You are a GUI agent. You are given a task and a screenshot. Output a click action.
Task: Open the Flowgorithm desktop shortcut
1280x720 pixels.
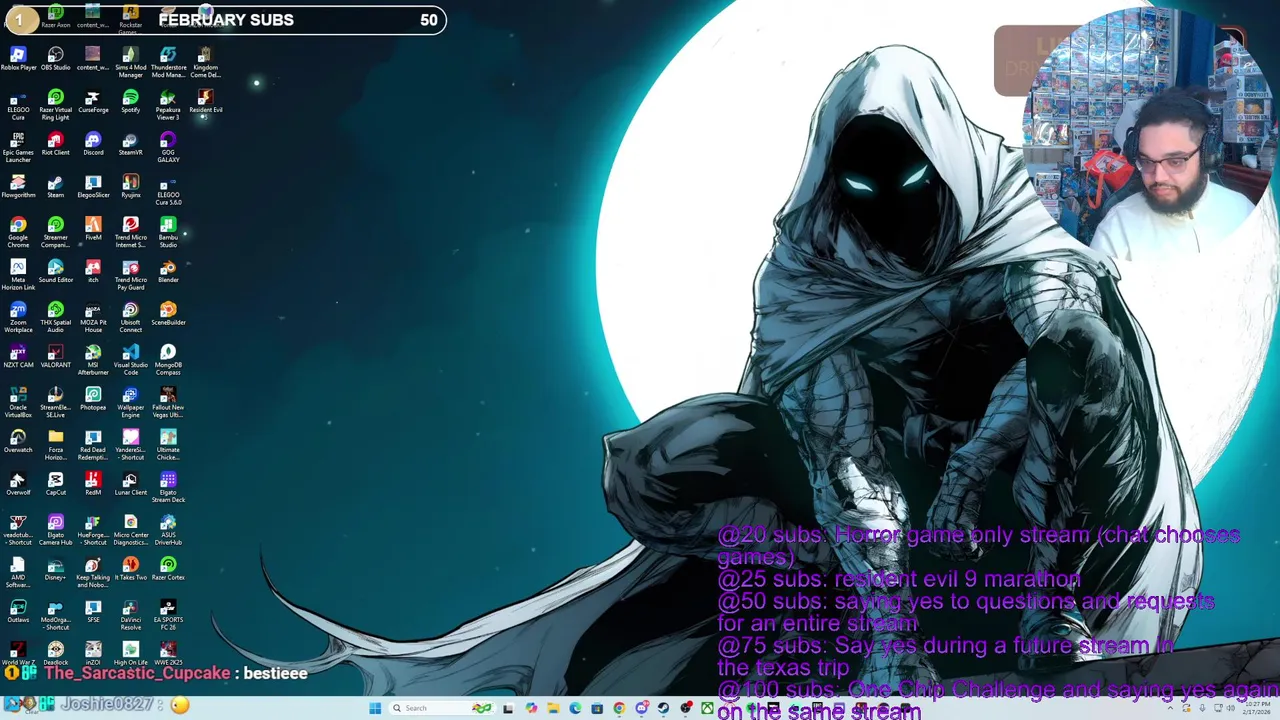[18, 187]
